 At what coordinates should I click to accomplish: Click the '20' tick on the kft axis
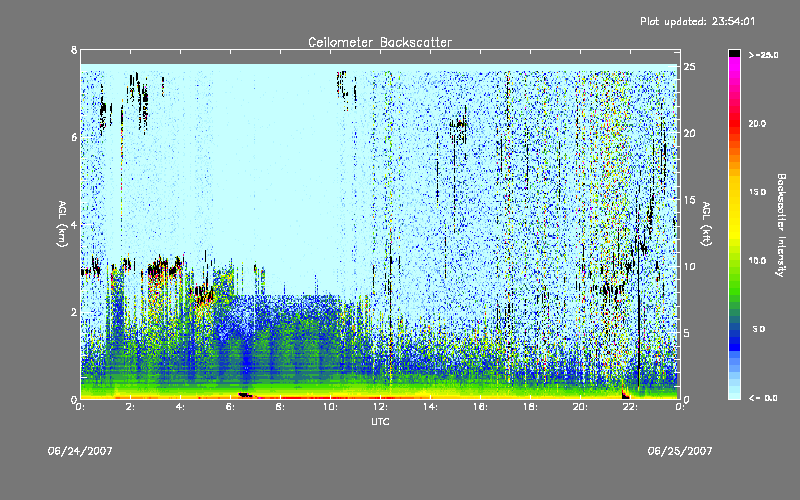point(689,133)
